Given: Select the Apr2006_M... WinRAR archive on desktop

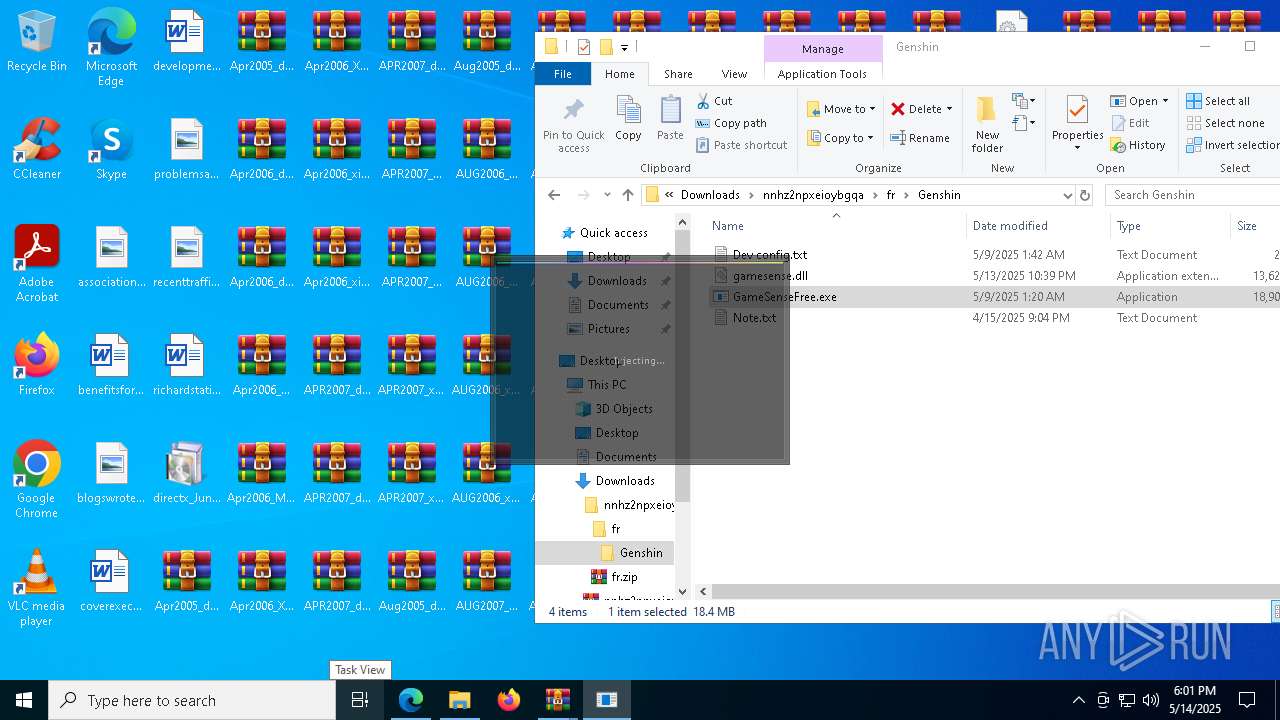Looking at the screenshot, I should pos(261,473).
